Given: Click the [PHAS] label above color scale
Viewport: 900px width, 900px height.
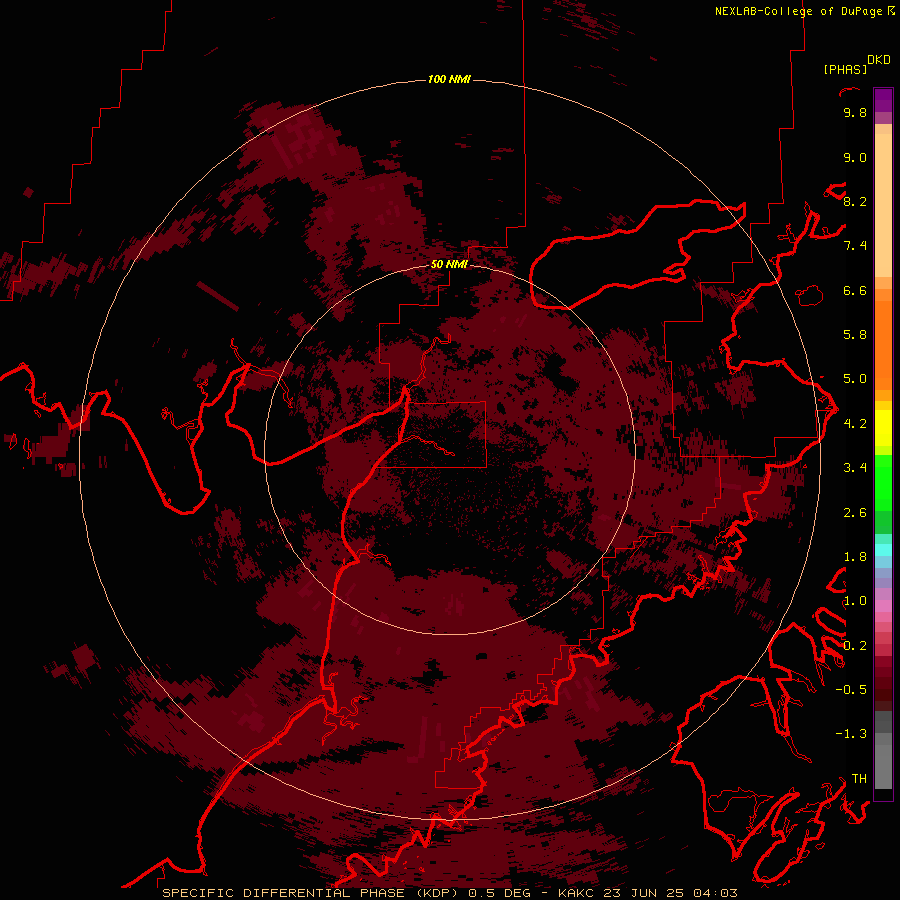Looking at the screenshot, I should (845, 69).
